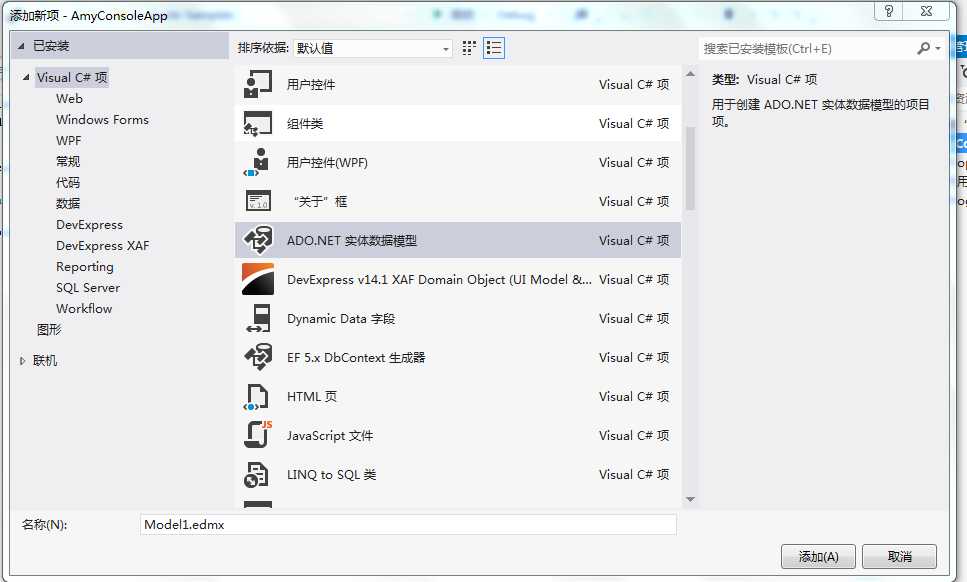Select the Windows Forms category

tap(102, 120)
